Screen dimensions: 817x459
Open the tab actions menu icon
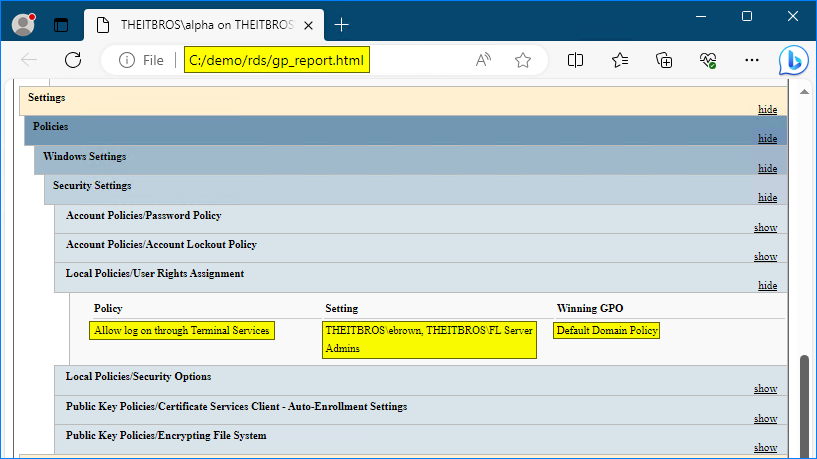61,25
